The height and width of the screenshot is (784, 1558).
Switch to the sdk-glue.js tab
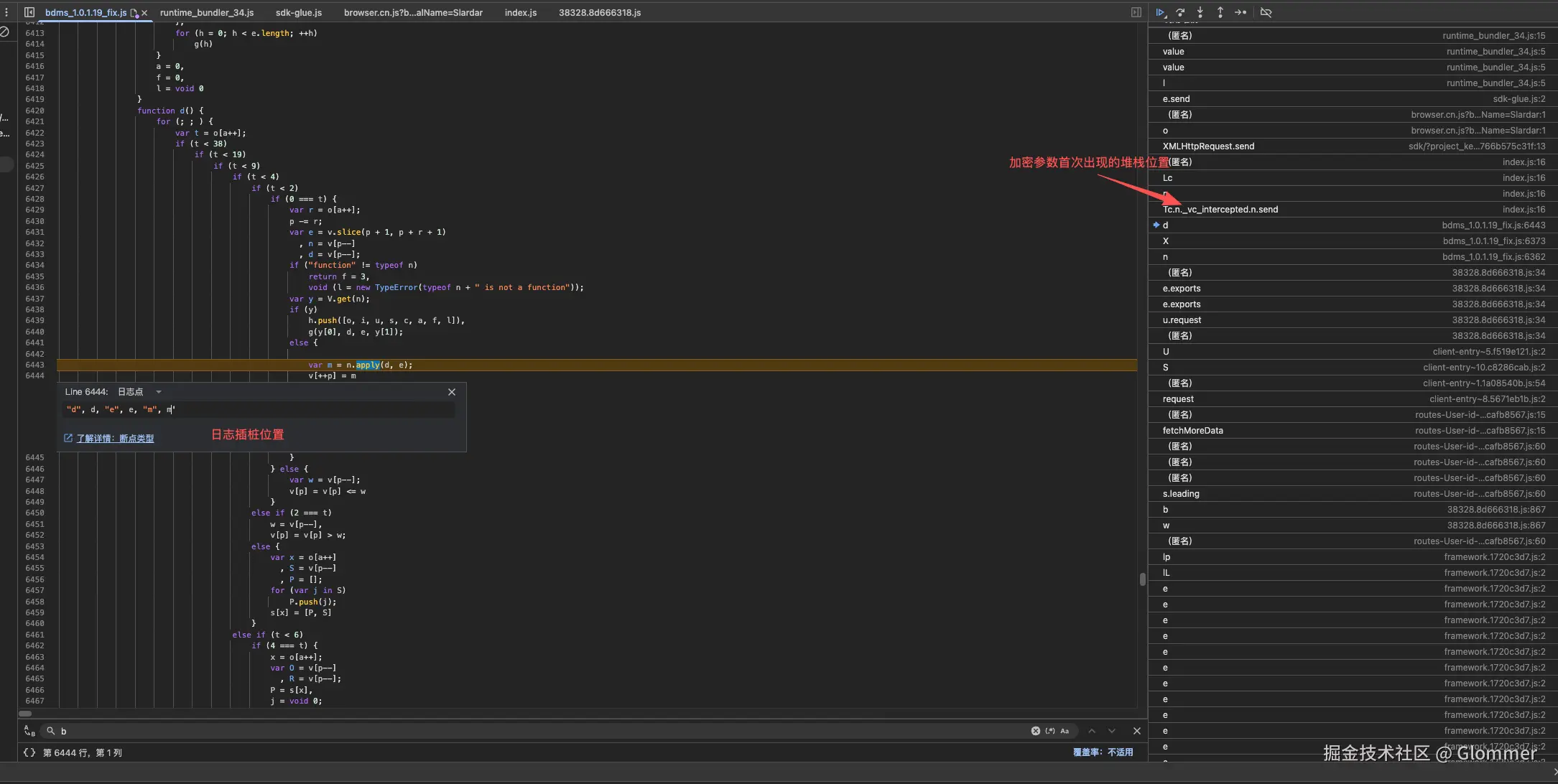click(x=298, y=12)
